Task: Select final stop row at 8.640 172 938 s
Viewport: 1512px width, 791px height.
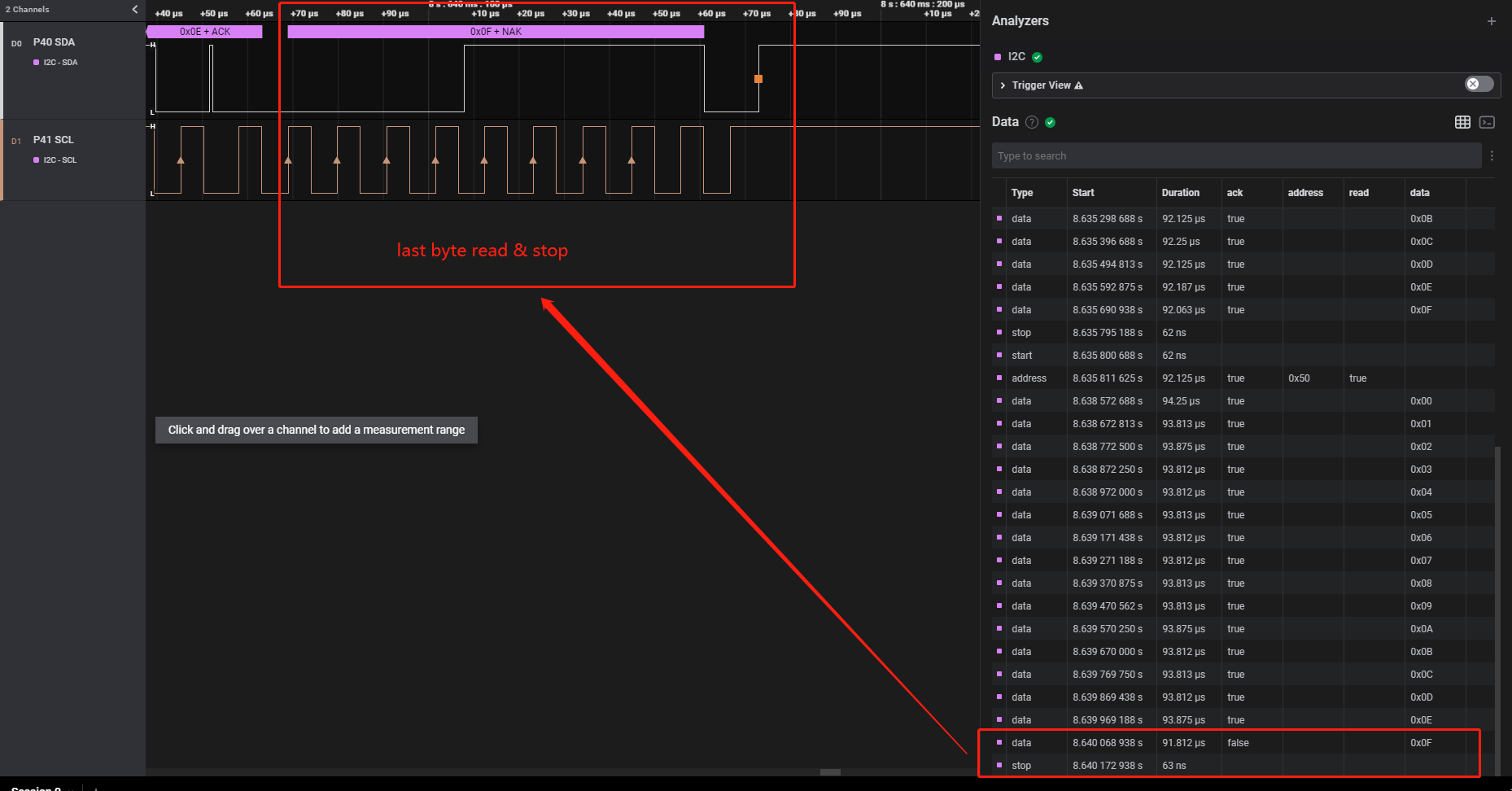Action: (x=1243, y=766)
